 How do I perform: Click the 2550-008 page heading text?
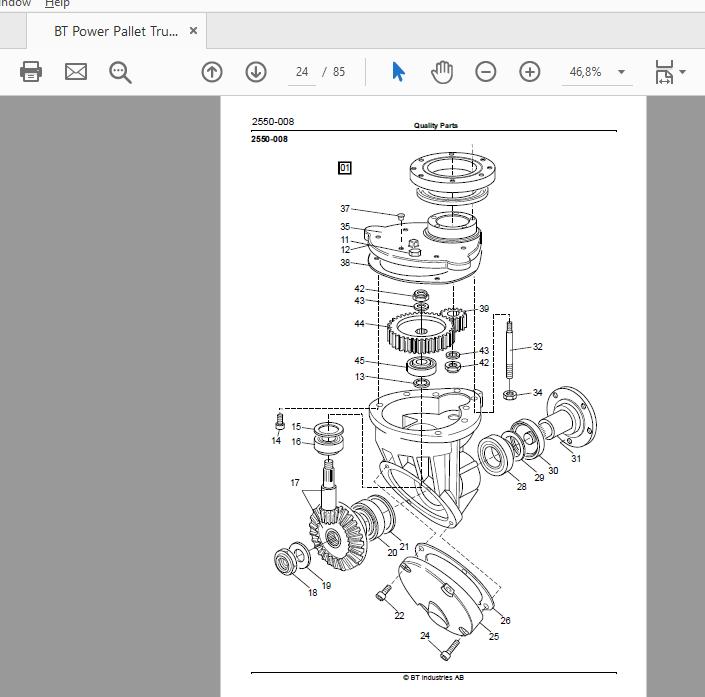273,121
